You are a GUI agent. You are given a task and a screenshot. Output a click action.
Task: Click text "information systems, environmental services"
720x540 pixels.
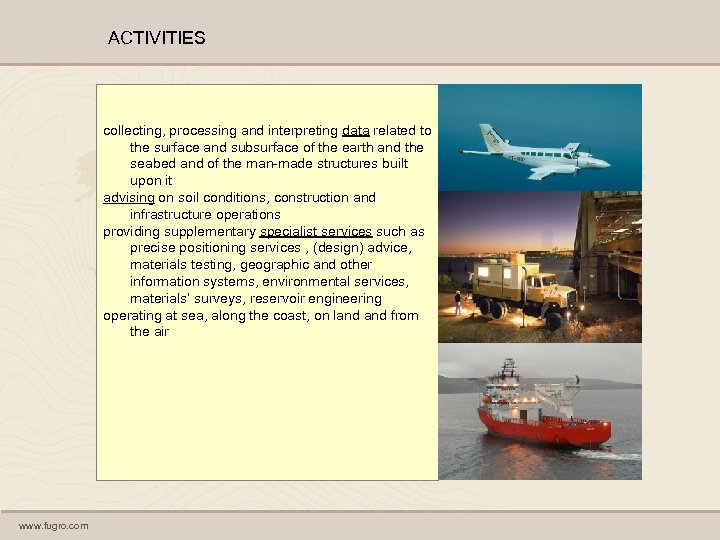pos(268,281)
